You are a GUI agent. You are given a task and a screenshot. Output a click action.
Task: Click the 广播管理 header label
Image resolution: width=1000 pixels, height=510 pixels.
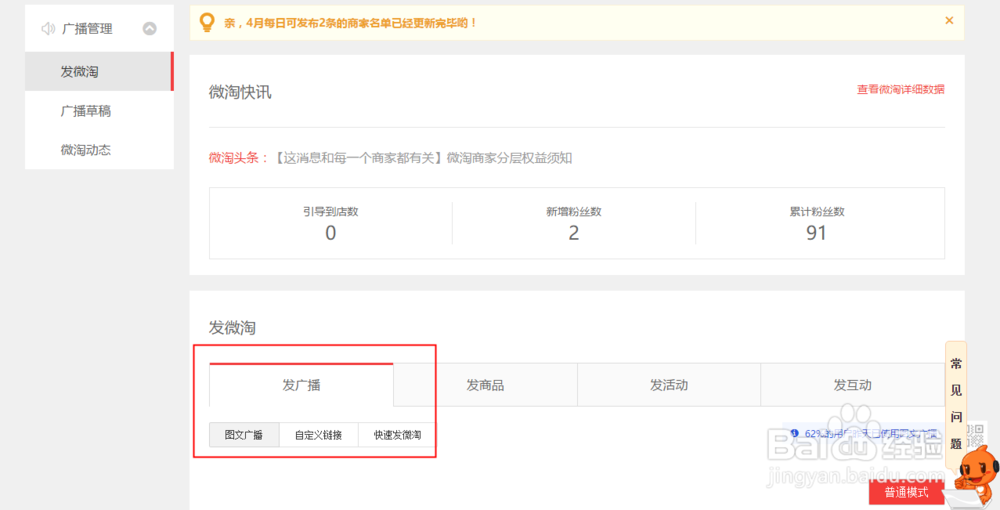point(87,29)
